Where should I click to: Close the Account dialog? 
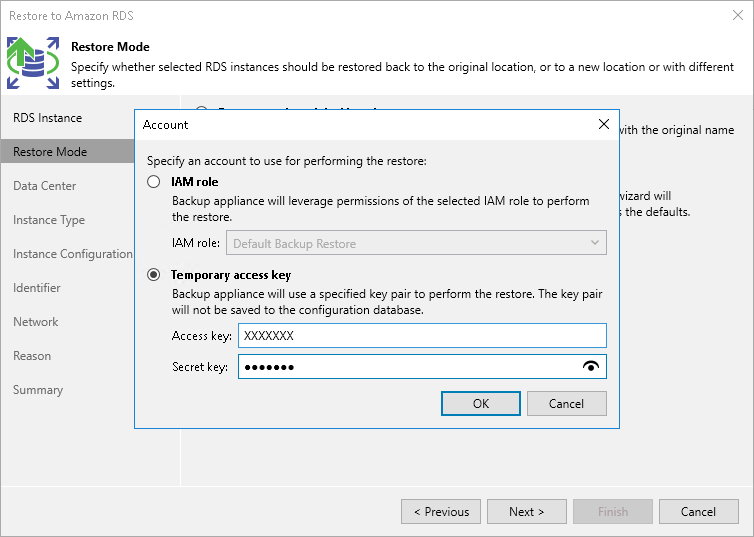coord(603,124)
